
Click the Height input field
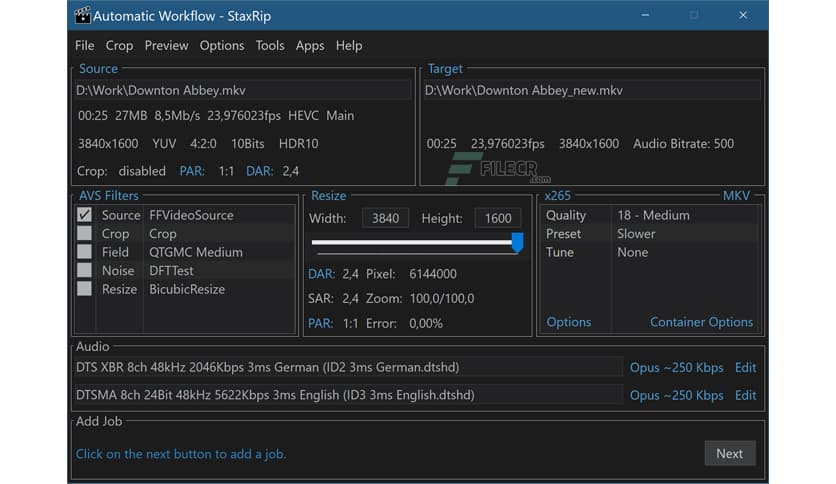[497, 218]
